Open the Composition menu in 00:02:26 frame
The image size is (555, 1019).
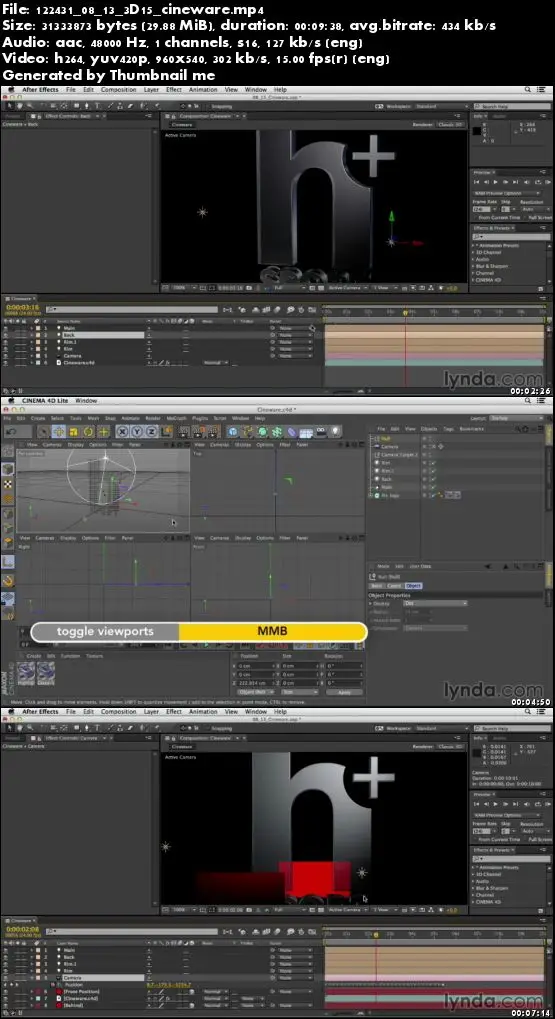point(118,90)
